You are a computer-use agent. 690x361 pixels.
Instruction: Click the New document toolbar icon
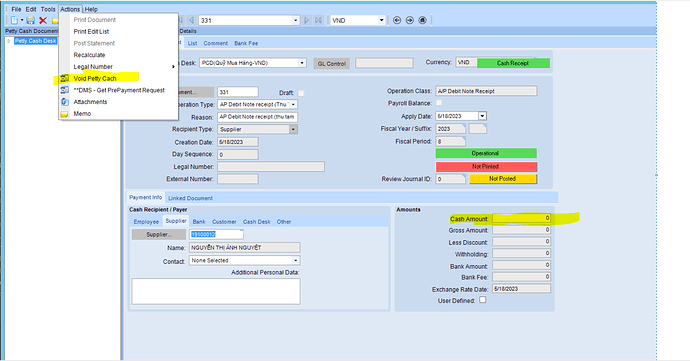click(15, 20)
